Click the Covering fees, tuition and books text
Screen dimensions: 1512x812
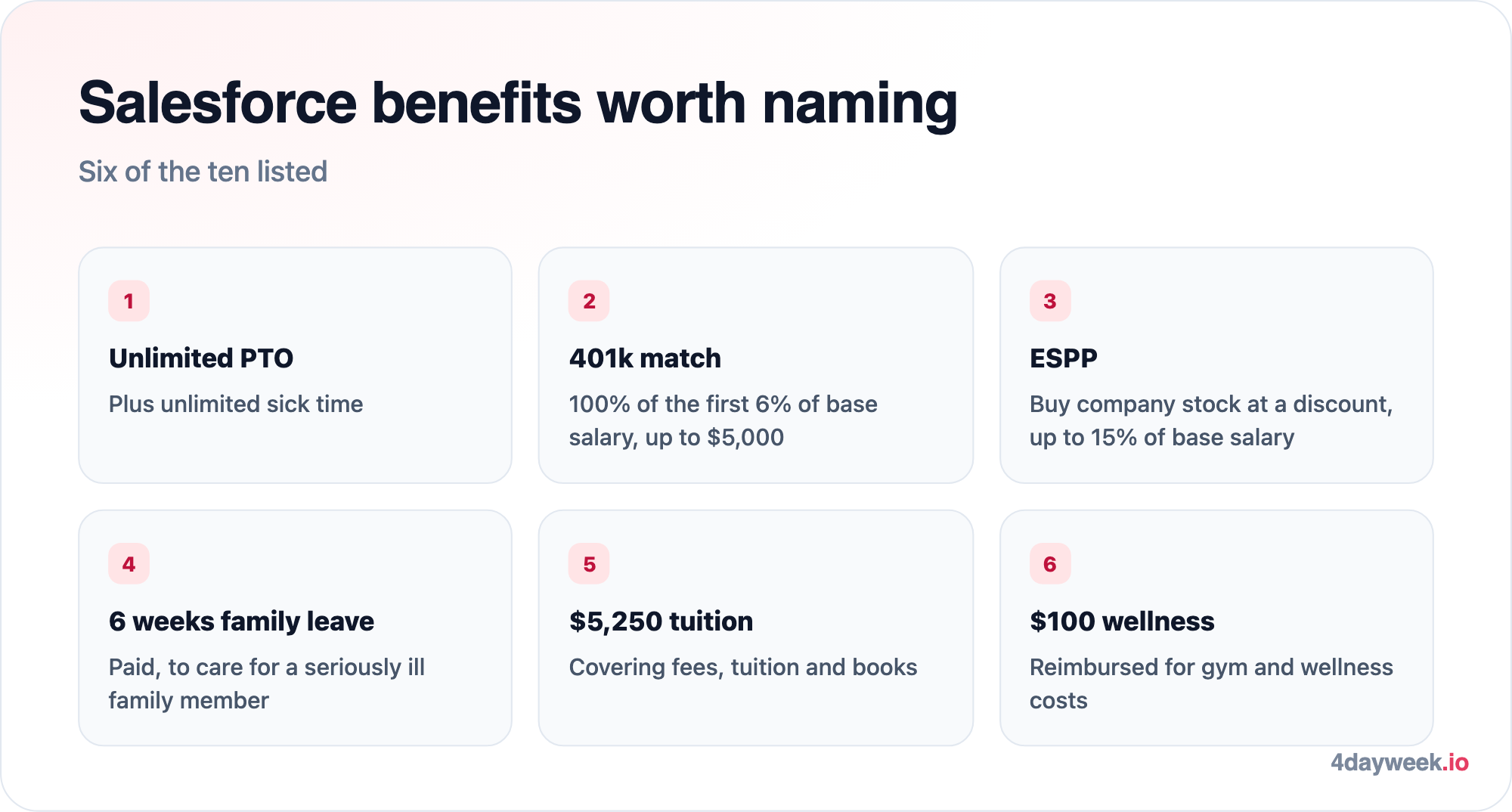(743, 667)
